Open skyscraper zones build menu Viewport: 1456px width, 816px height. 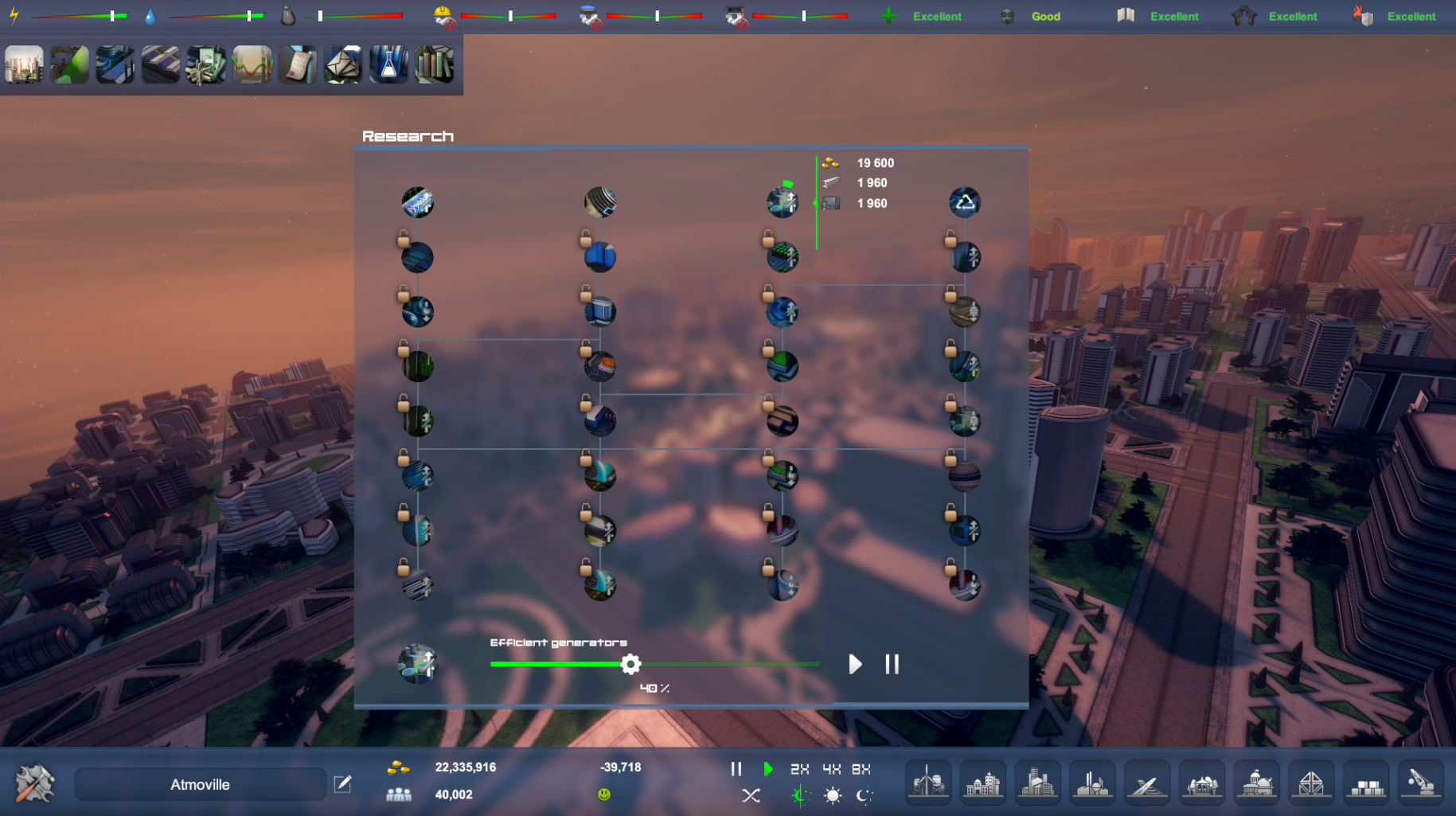pos(1037,783)
